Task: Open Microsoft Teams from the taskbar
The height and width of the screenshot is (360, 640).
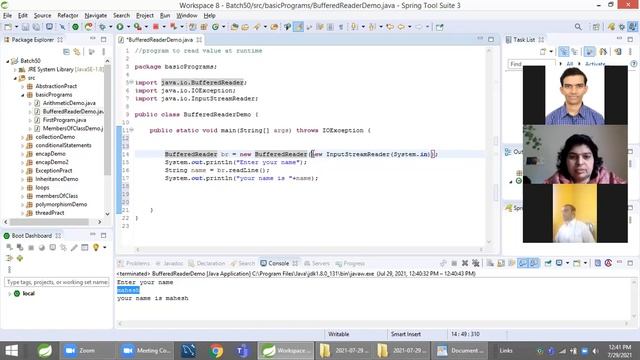Action: (x=242, y=351)
